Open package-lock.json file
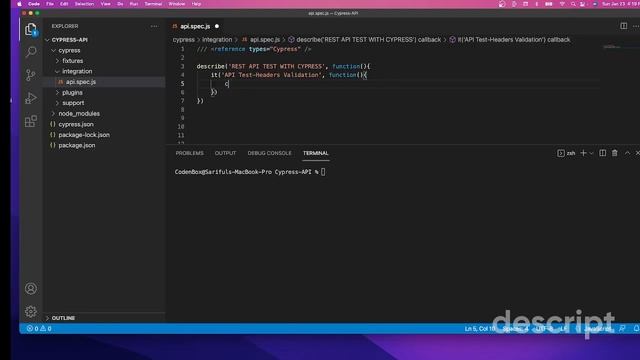The height and width of the screenshot is (360, 640). click(x=84, y=135)
